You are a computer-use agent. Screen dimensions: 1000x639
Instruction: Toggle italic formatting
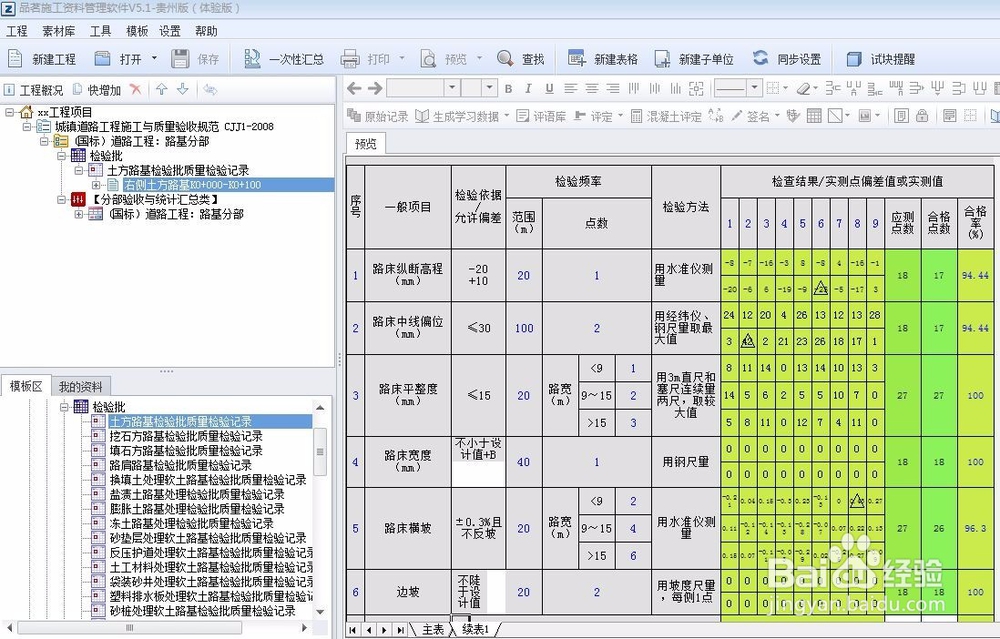click(x=528, y=89)
